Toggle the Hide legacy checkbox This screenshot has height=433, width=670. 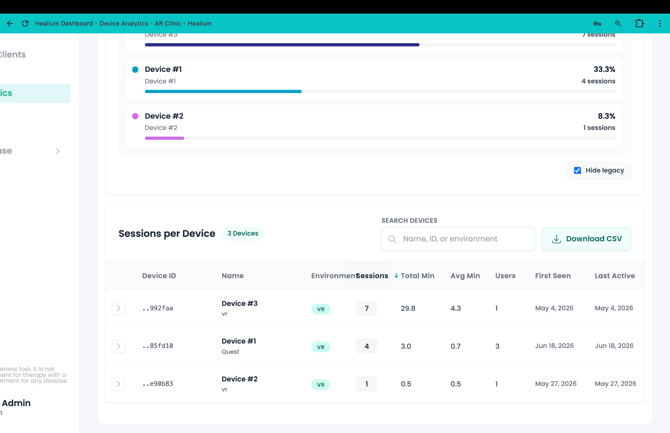coord(577,171)
